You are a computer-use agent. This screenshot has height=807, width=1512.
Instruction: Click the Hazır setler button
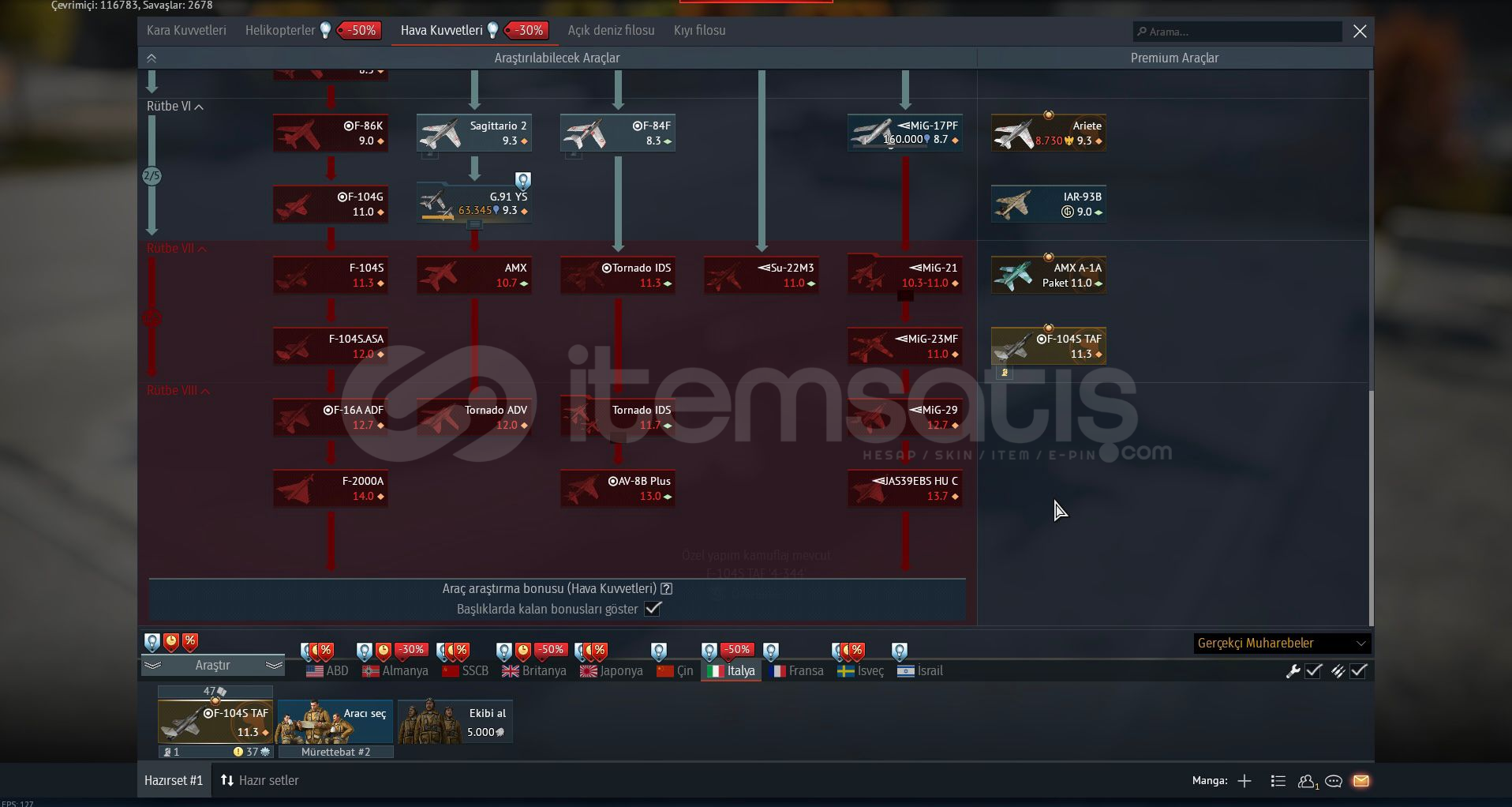tap(260, 780)
